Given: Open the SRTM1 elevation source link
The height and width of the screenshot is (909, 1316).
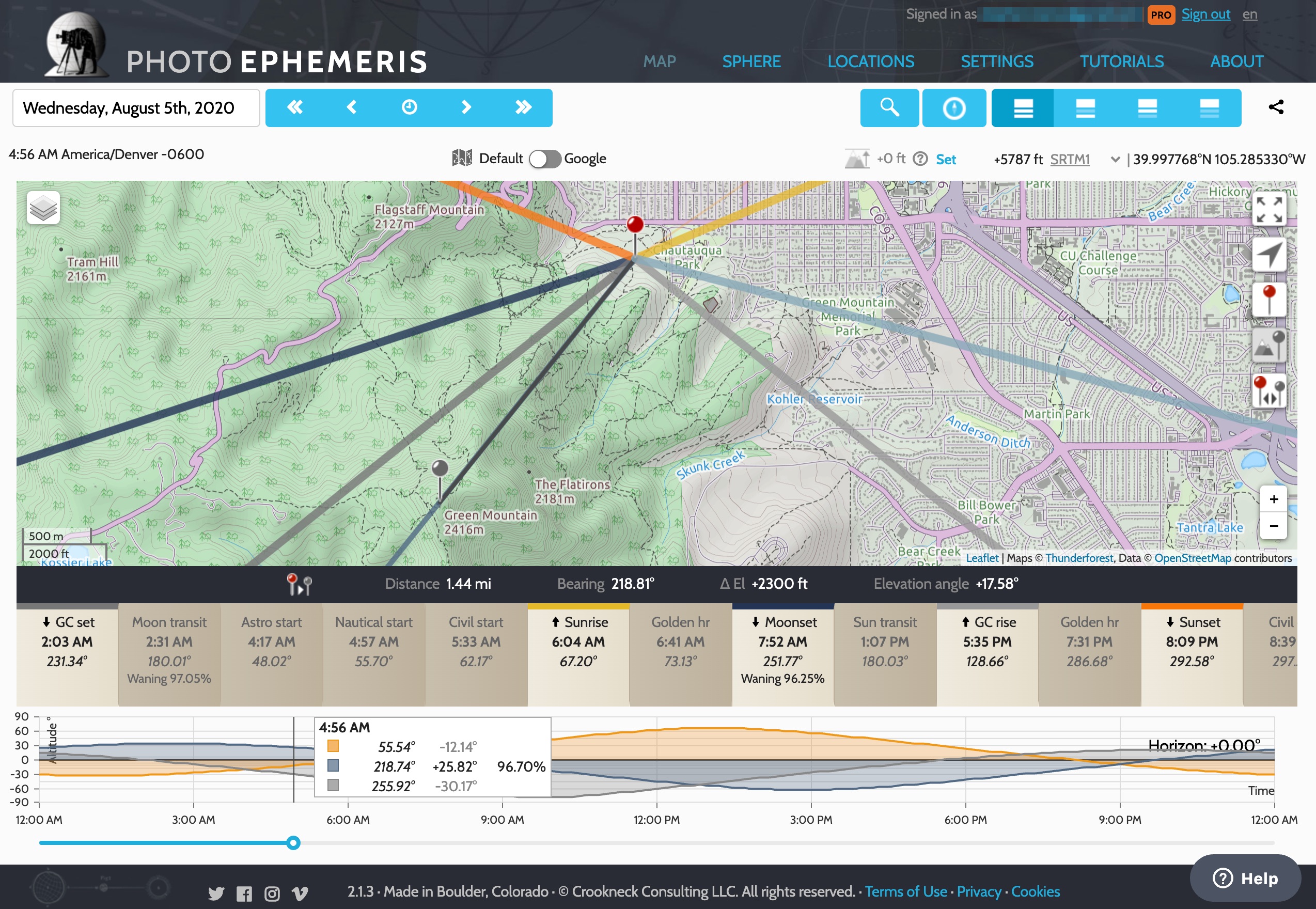Looking at the screenshot, I should tap(1070, 160).
